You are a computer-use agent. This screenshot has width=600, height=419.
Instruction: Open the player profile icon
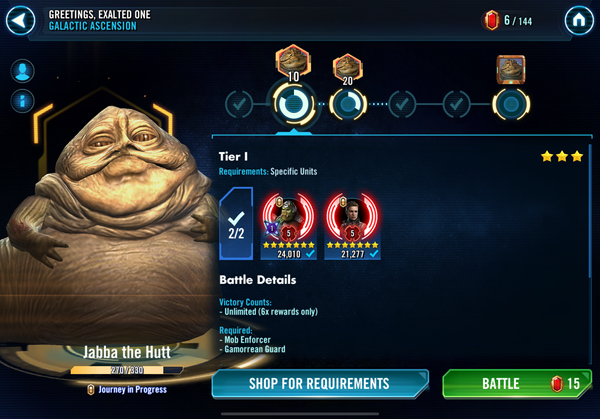pos(23,71)
